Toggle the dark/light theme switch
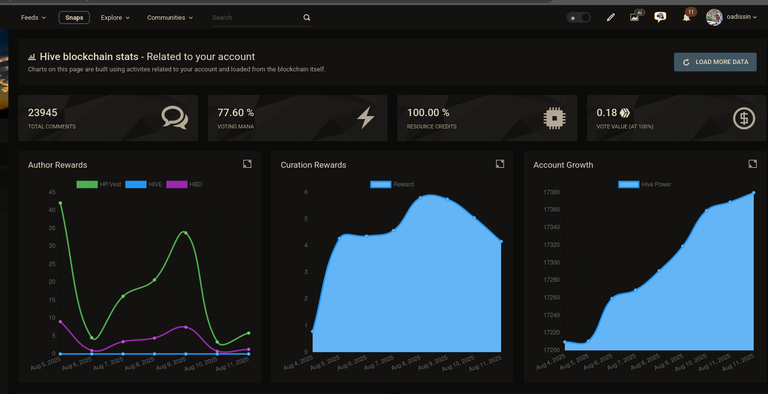 (578, 18)
